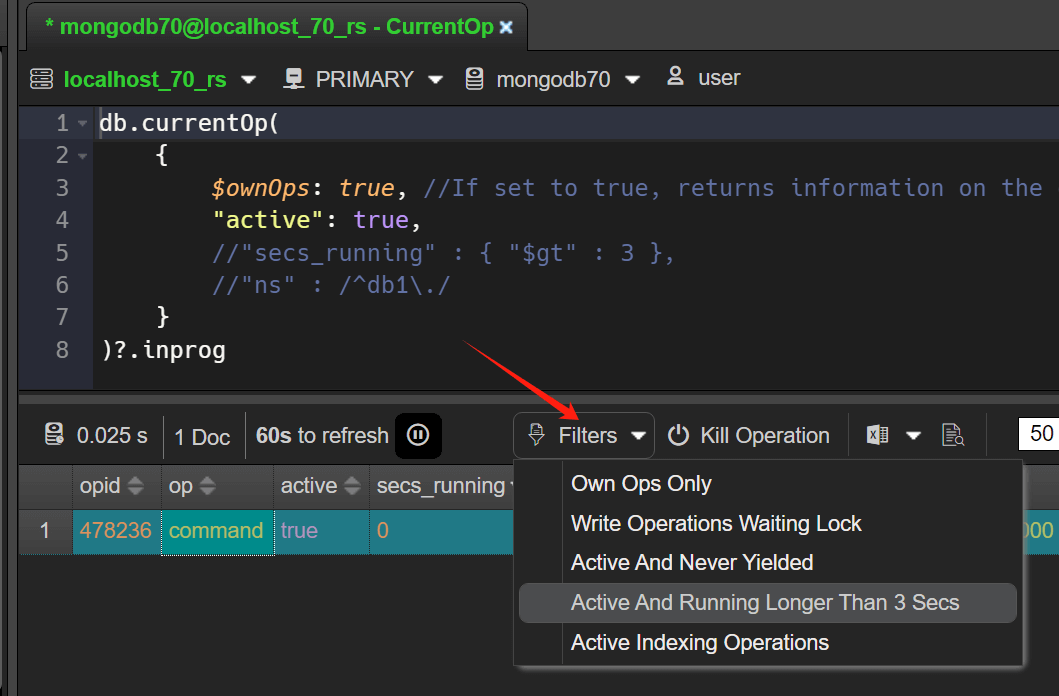Viewport: 1059px width, 696px height.
Task: Click the 'user' label
Action: point(719,78)
